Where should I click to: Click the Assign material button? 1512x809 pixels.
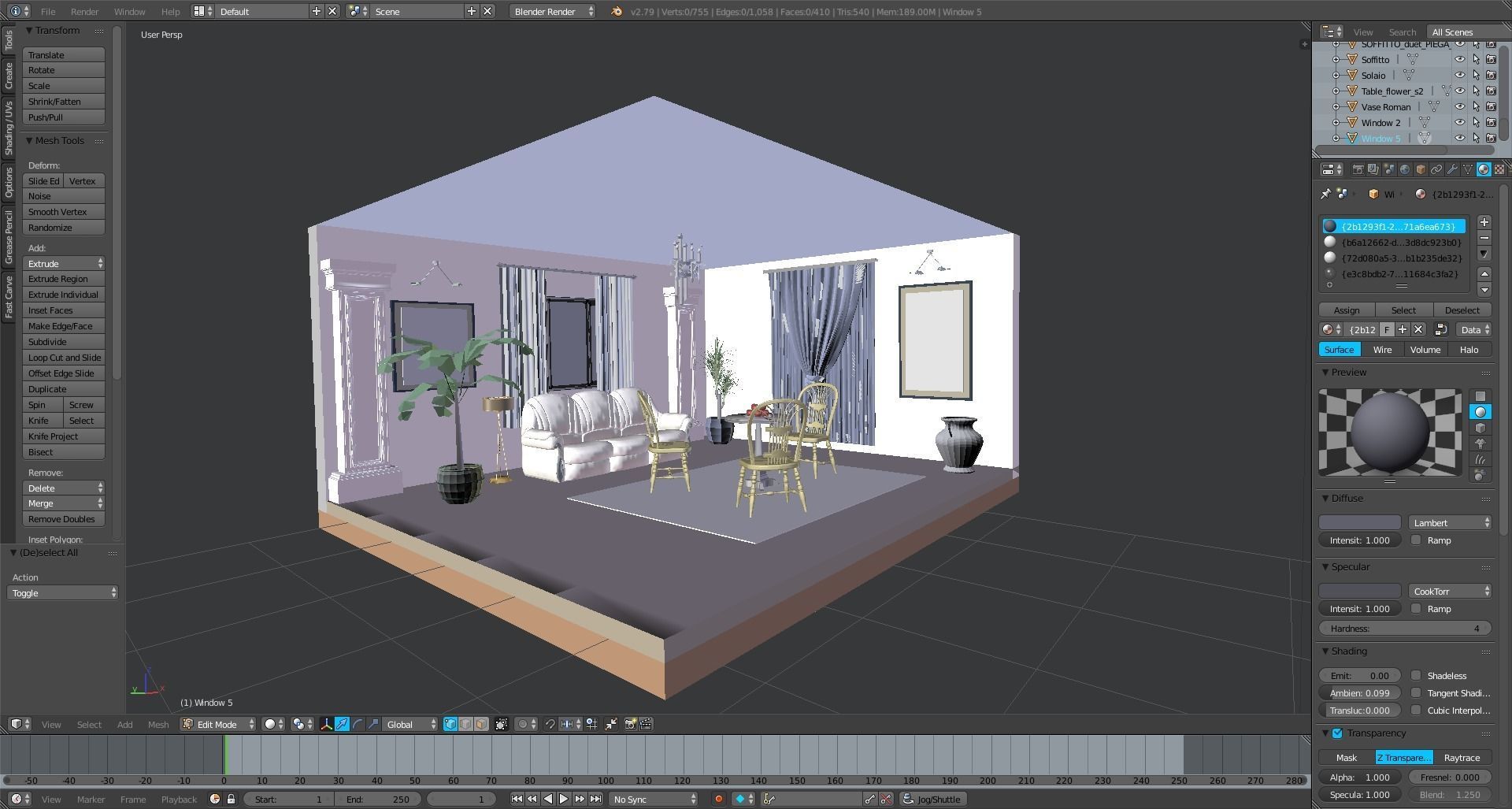pyautogui.click(x=1347, y=310)
